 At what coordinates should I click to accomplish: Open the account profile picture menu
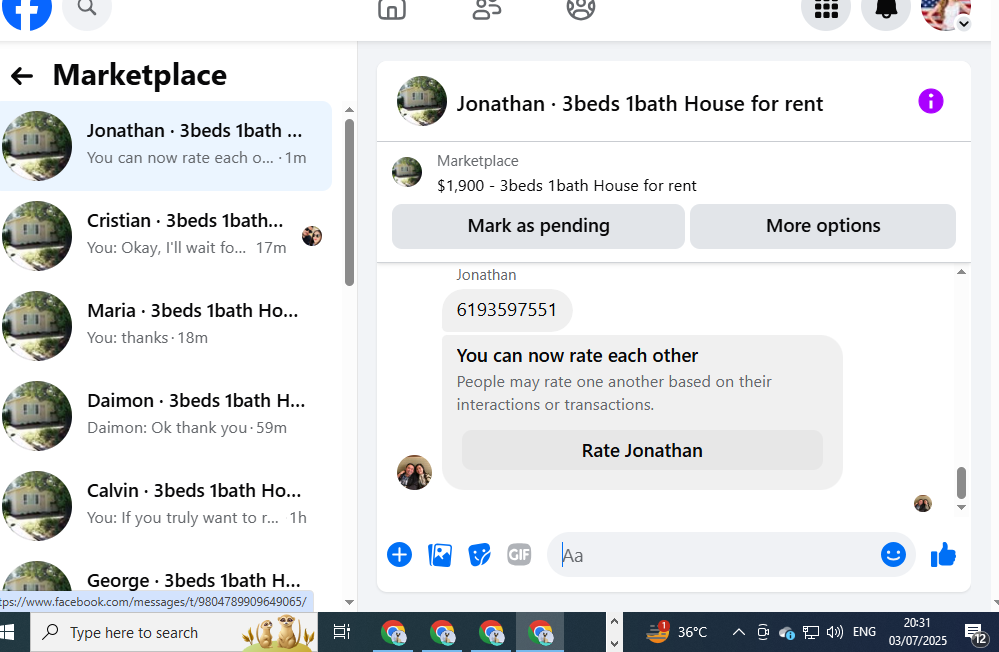(x=946, y=11)
